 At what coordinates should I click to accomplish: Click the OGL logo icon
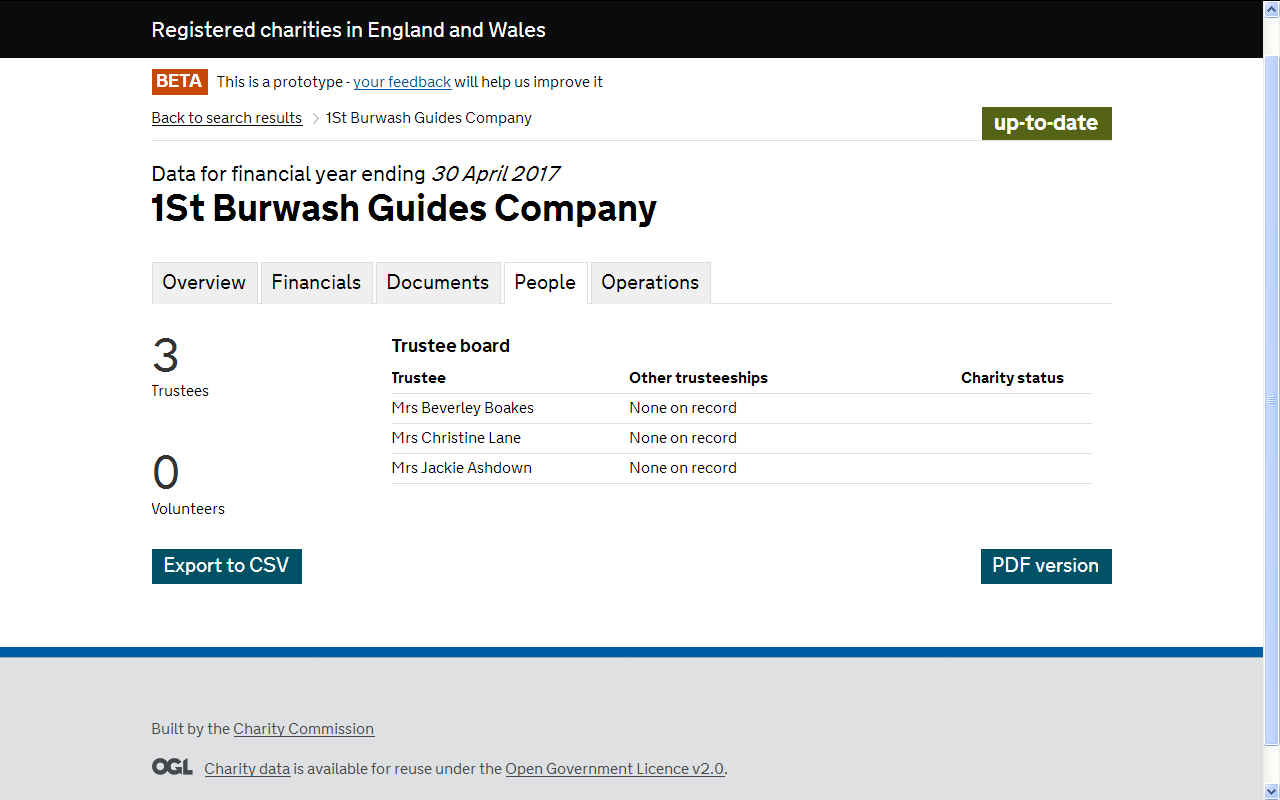(x=172, y=767)
